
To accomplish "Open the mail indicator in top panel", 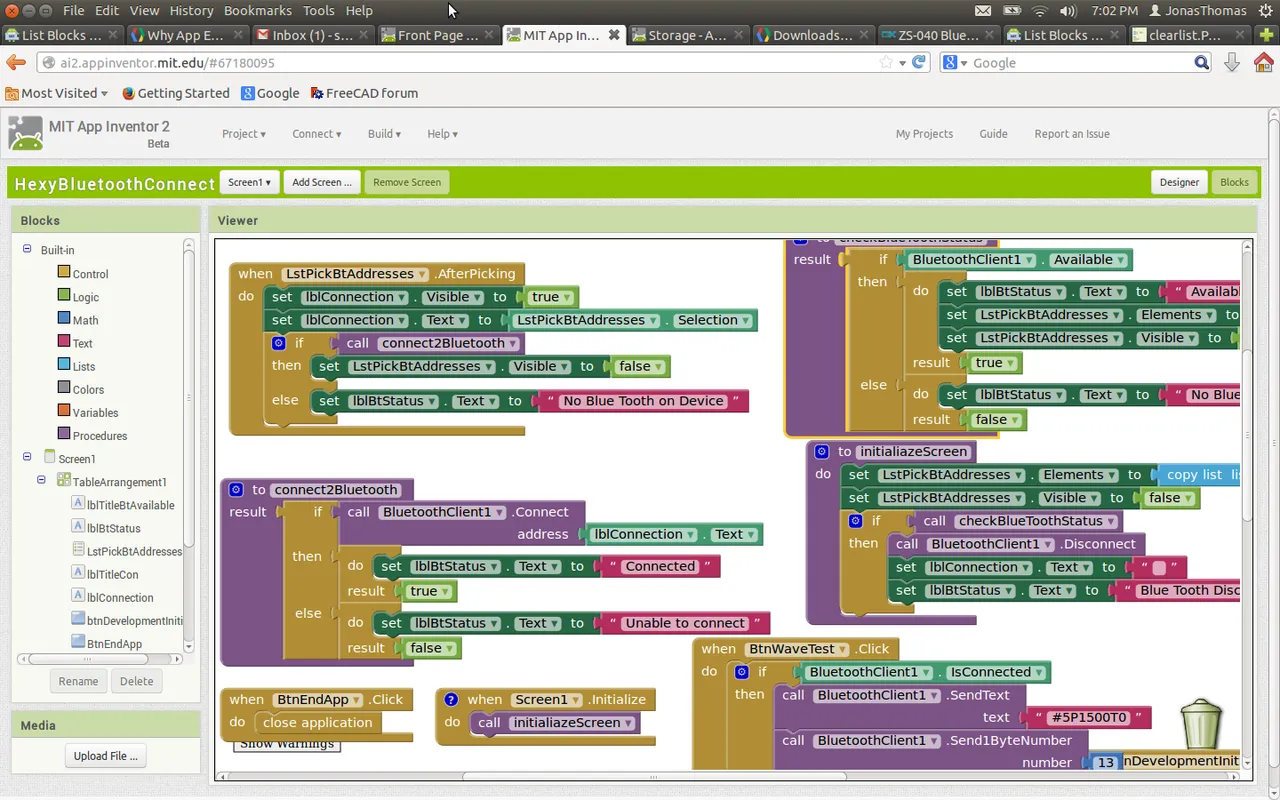I will tap(983, 11).
